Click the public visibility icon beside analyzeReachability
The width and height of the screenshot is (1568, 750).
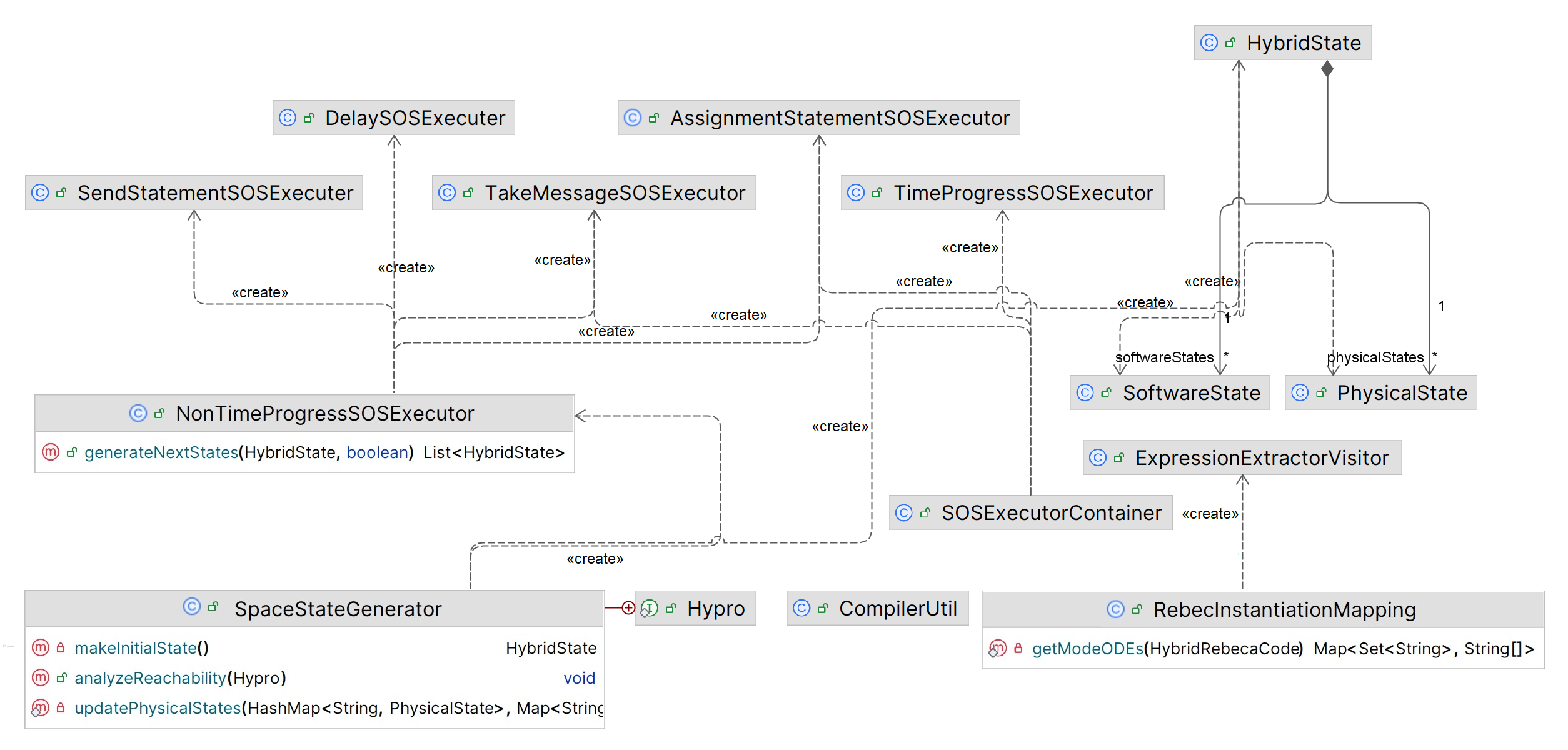[61, 678]
